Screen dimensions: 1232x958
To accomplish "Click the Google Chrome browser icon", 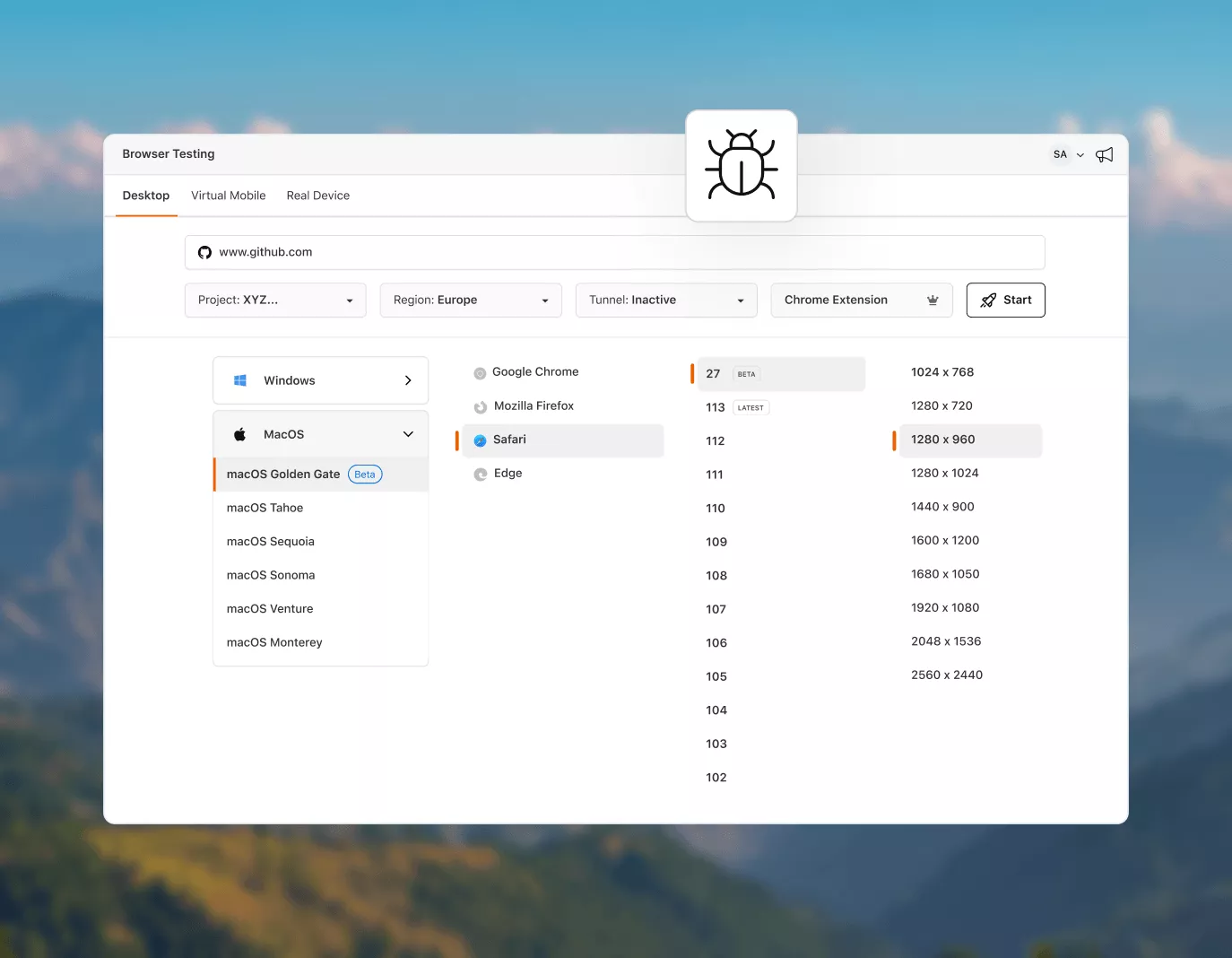I will click(x=480, y=373).
